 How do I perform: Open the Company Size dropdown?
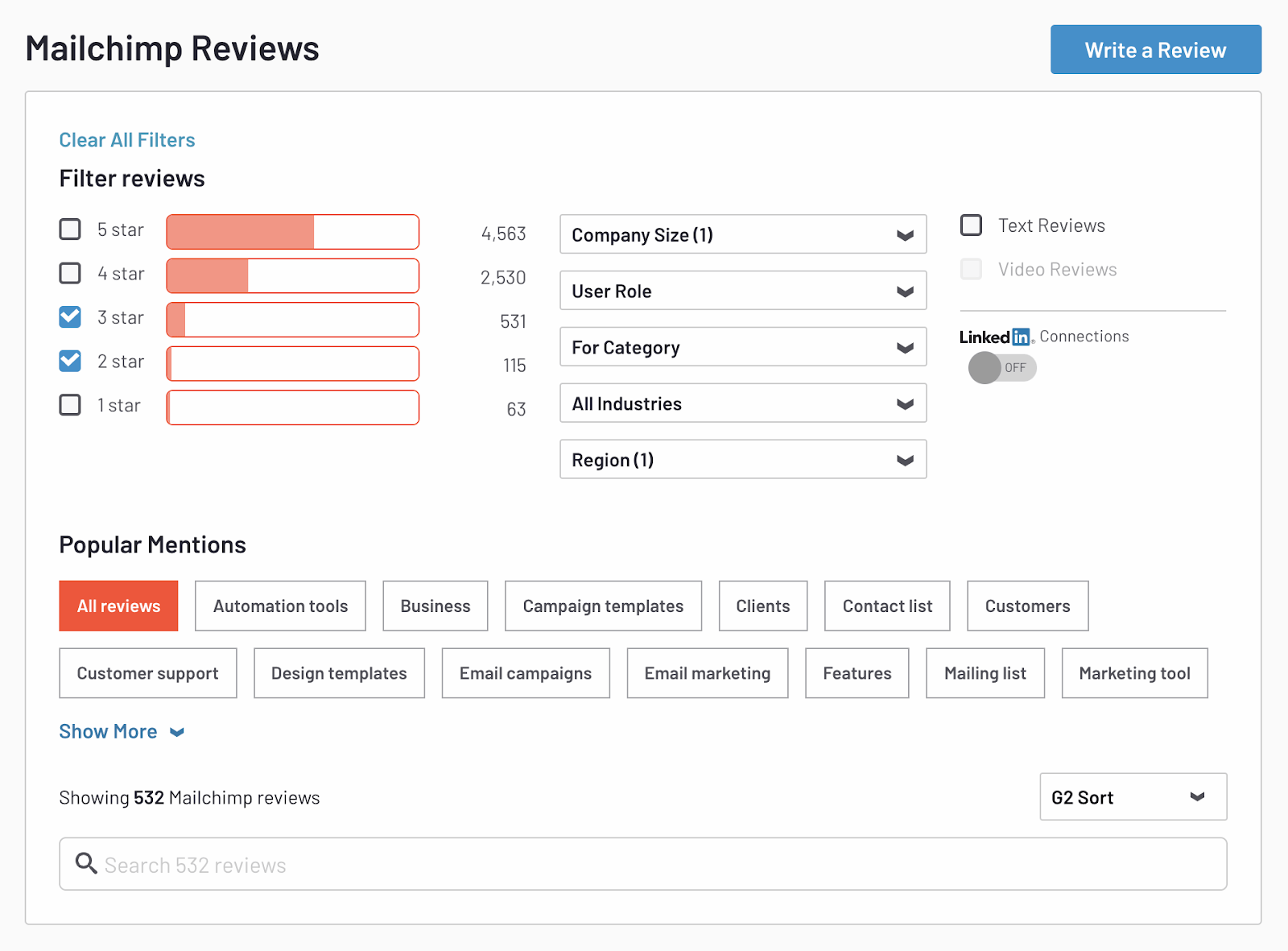tap(742, 234)
